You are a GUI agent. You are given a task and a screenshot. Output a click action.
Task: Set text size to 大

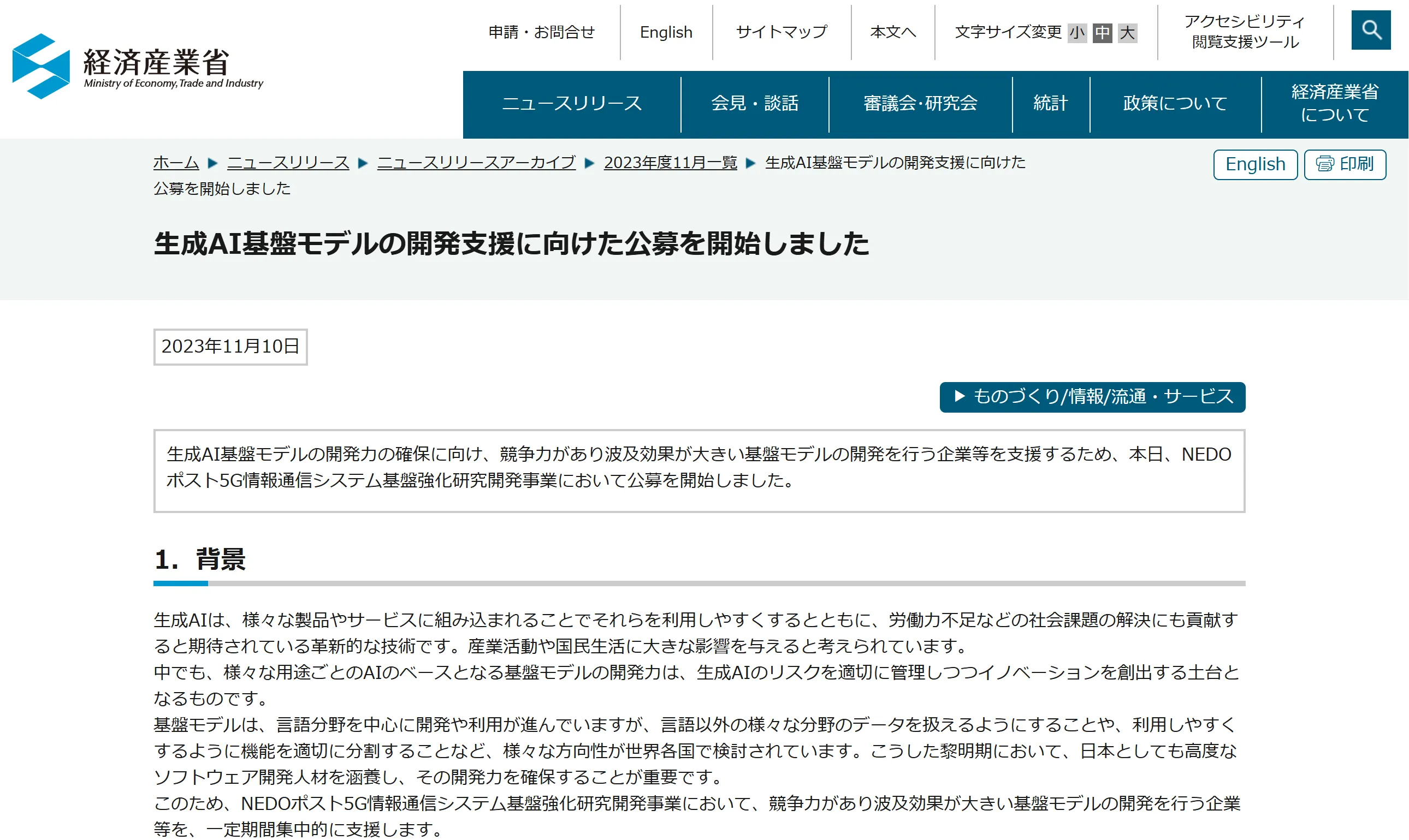point(1128,33)
